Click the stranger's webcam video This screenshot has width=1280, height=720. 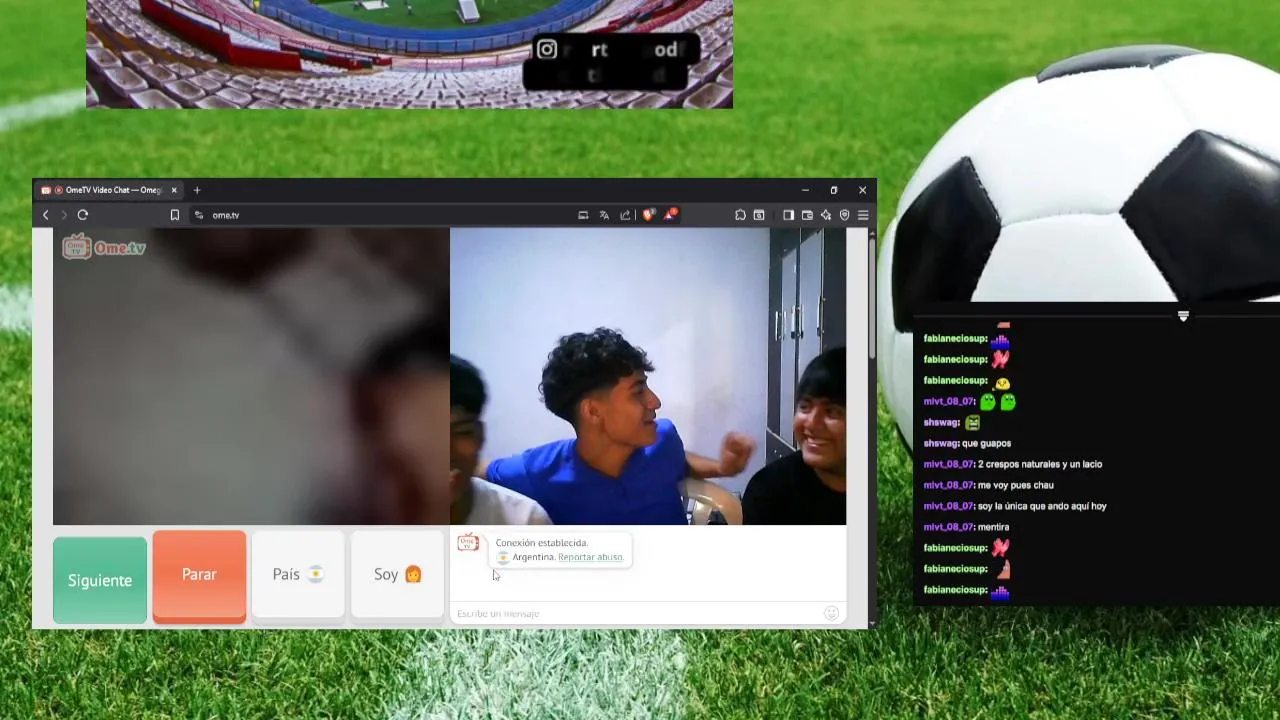click(648, 376)
